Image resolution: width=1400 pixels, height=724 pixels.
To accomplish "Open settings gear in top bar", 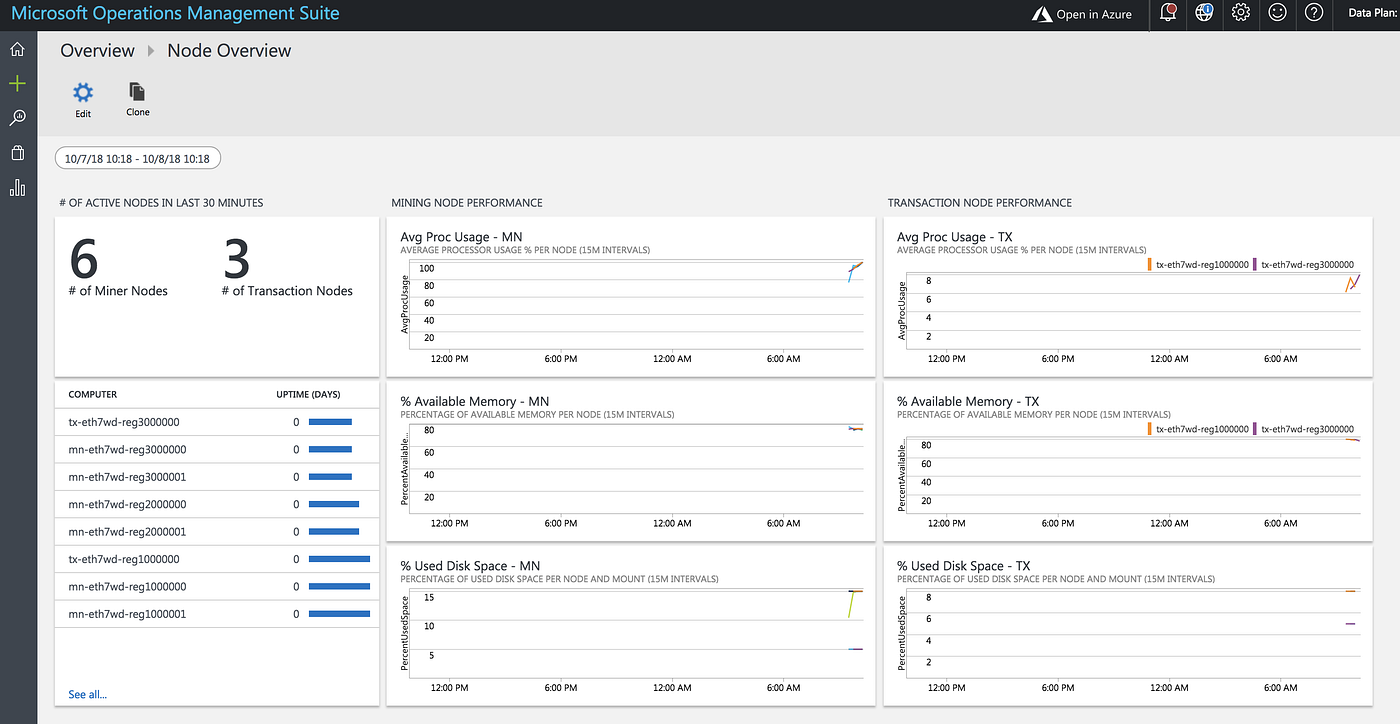I will (1241, 13).
